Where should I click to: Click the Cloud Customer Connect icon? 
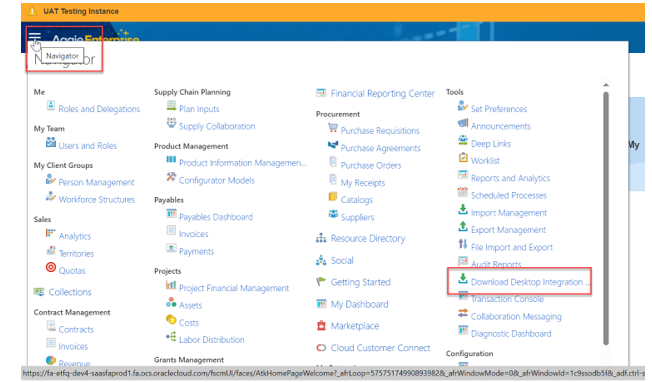point(321,347)
